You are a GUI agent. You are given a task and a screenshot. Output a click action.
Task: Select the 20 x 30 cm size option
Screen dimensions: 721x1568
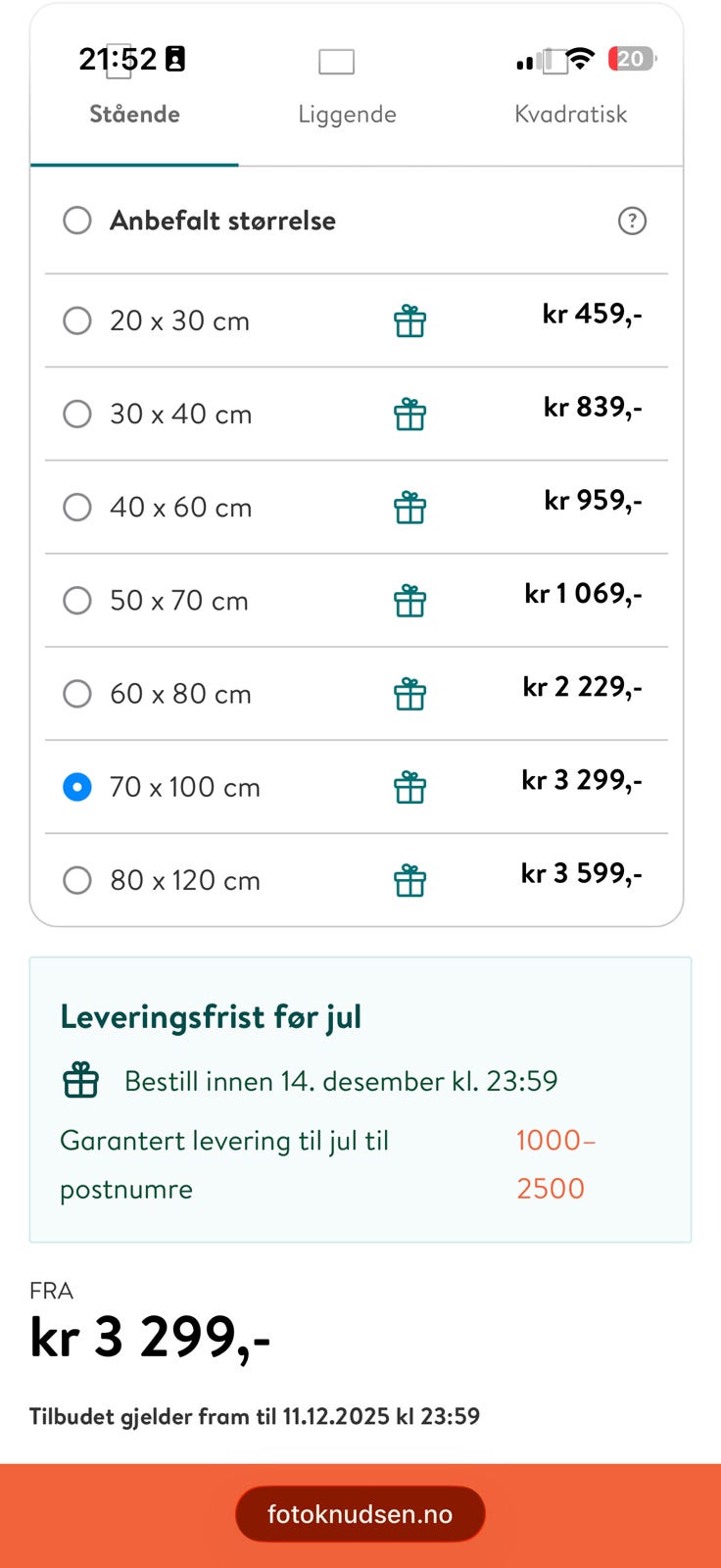click(x=77, y=320)
